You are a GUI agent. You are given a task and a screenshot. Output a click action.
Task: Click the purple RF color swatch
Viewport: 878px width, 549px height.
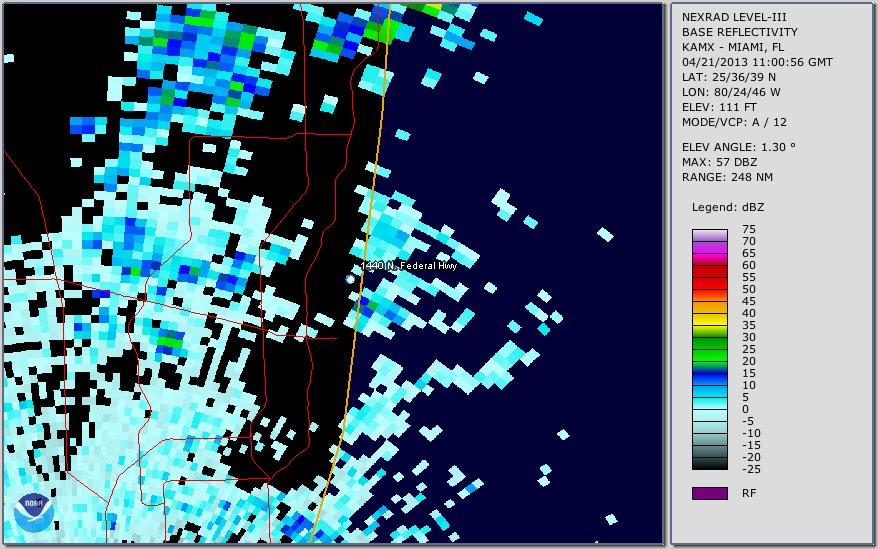tap(710, 493)
